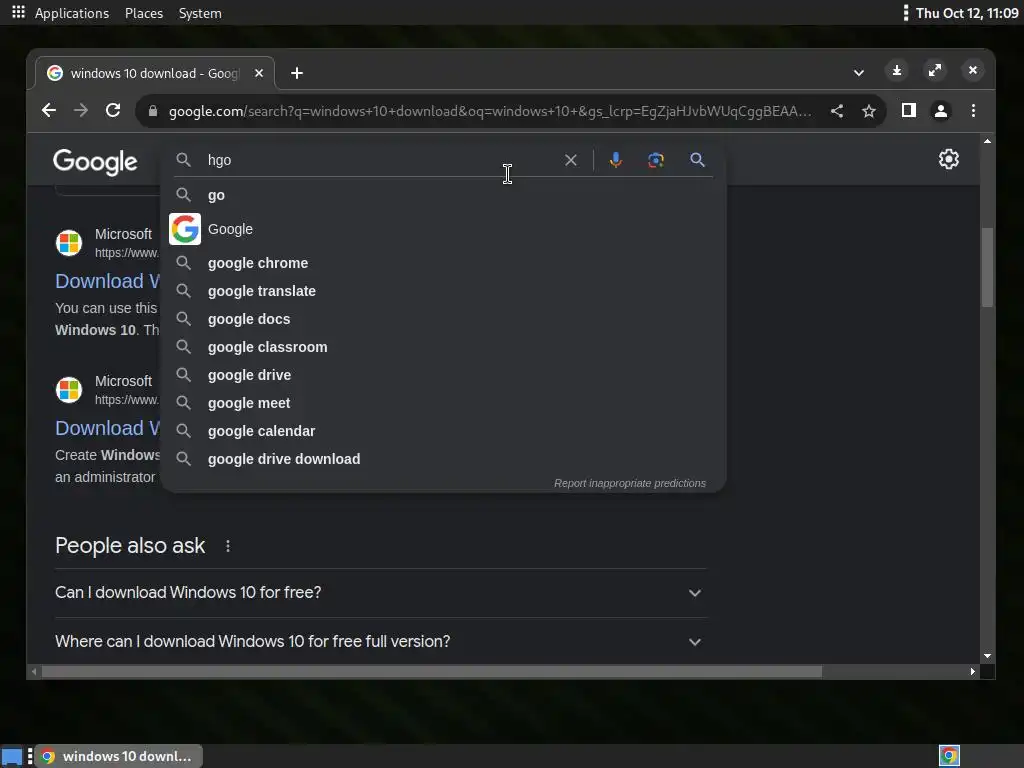Select the 'go' suggestion
Viewport: 1024px width, 768px height.
pos(443,195)
